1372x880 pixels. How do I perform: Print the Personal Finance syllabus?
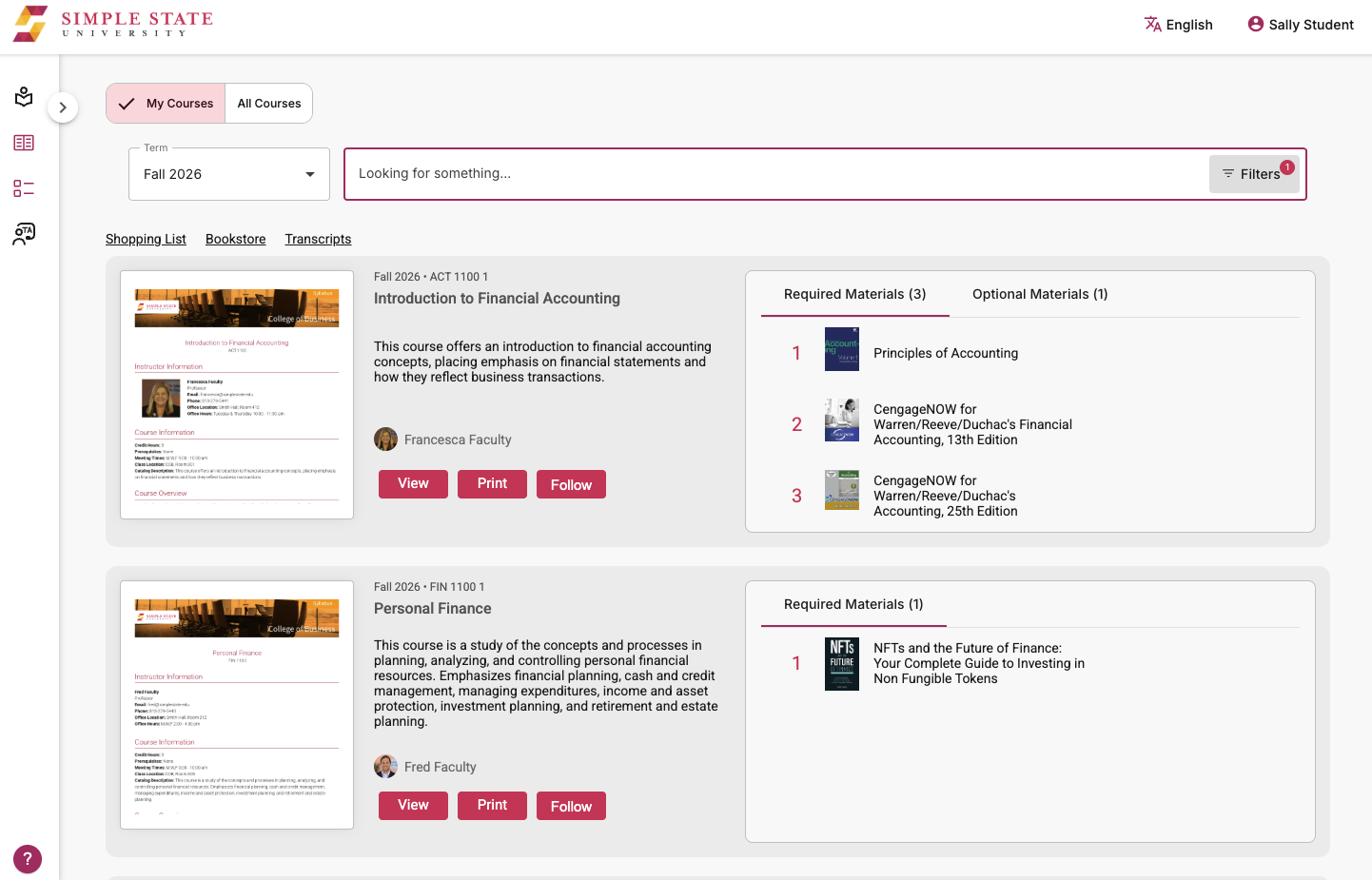(492, 806)
